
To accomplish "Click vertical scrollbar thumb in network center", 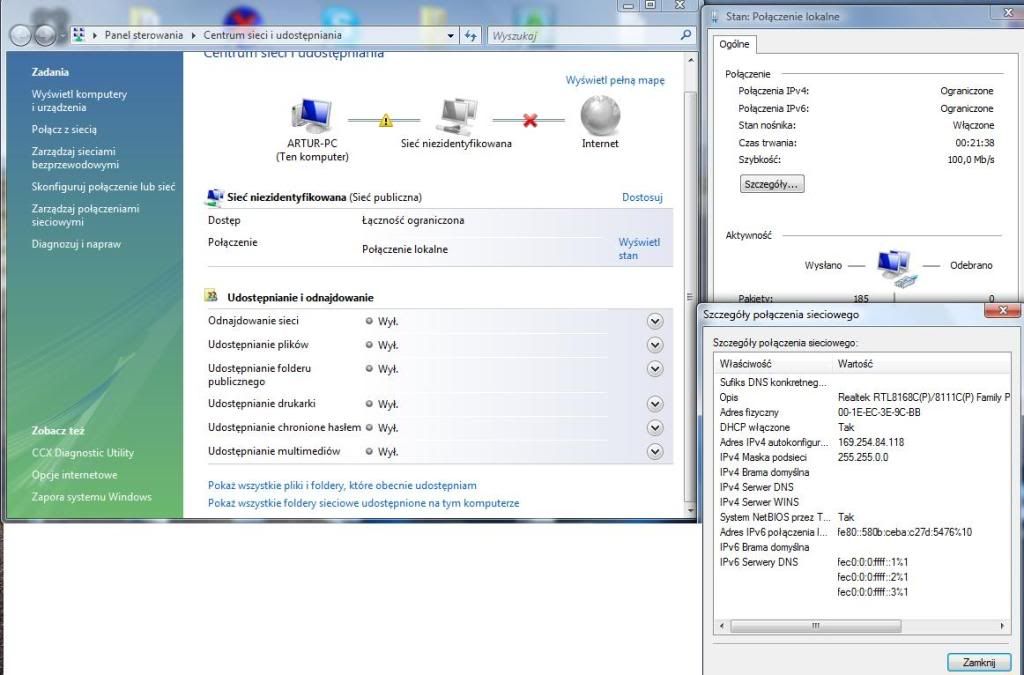I will pyautogui.click(x=690, y=297).
